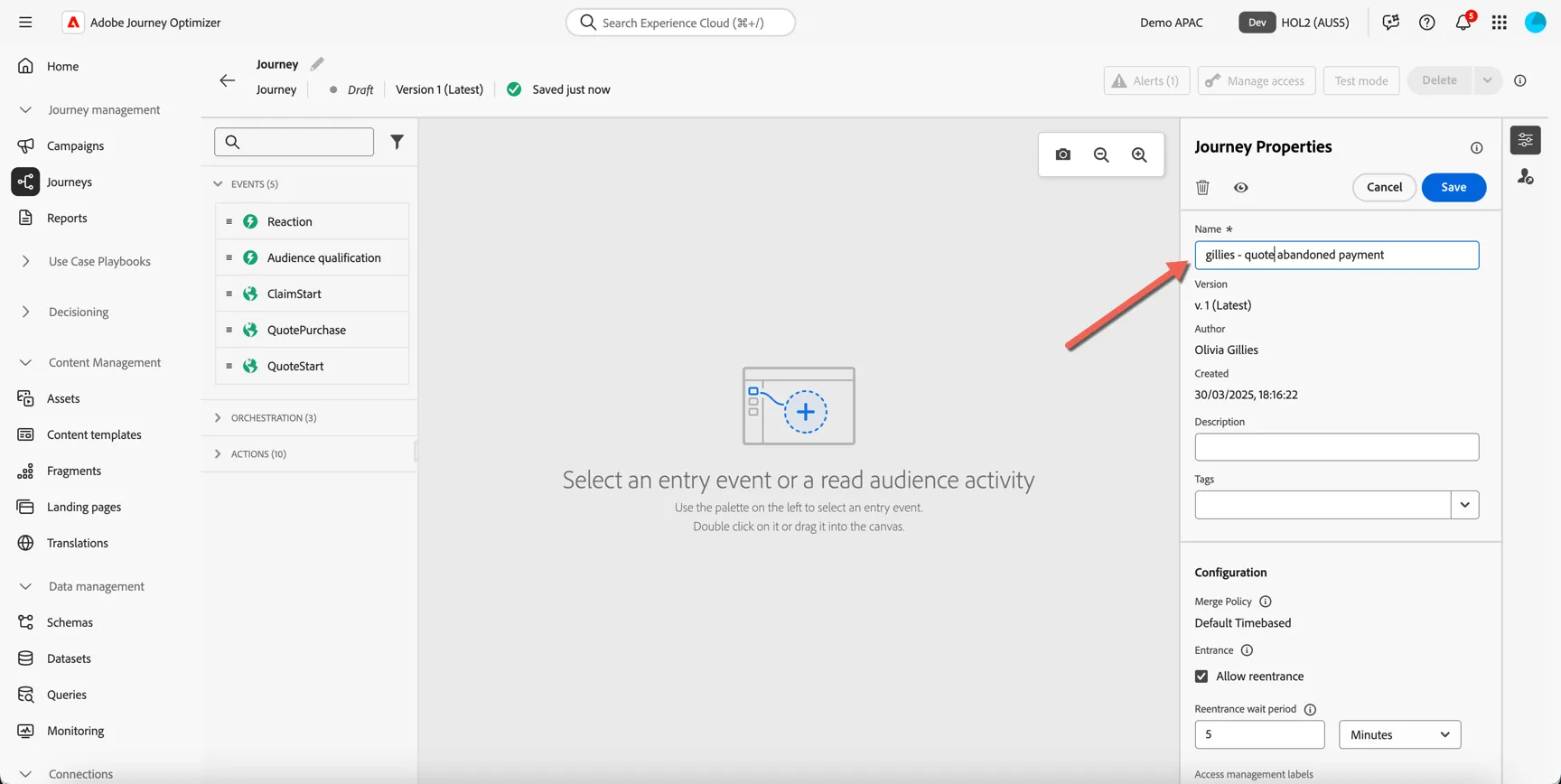The height and width of the screenshot is (784, 1561).
Task: Open the Tags dropdown arrow
Action: (1465, 505)
